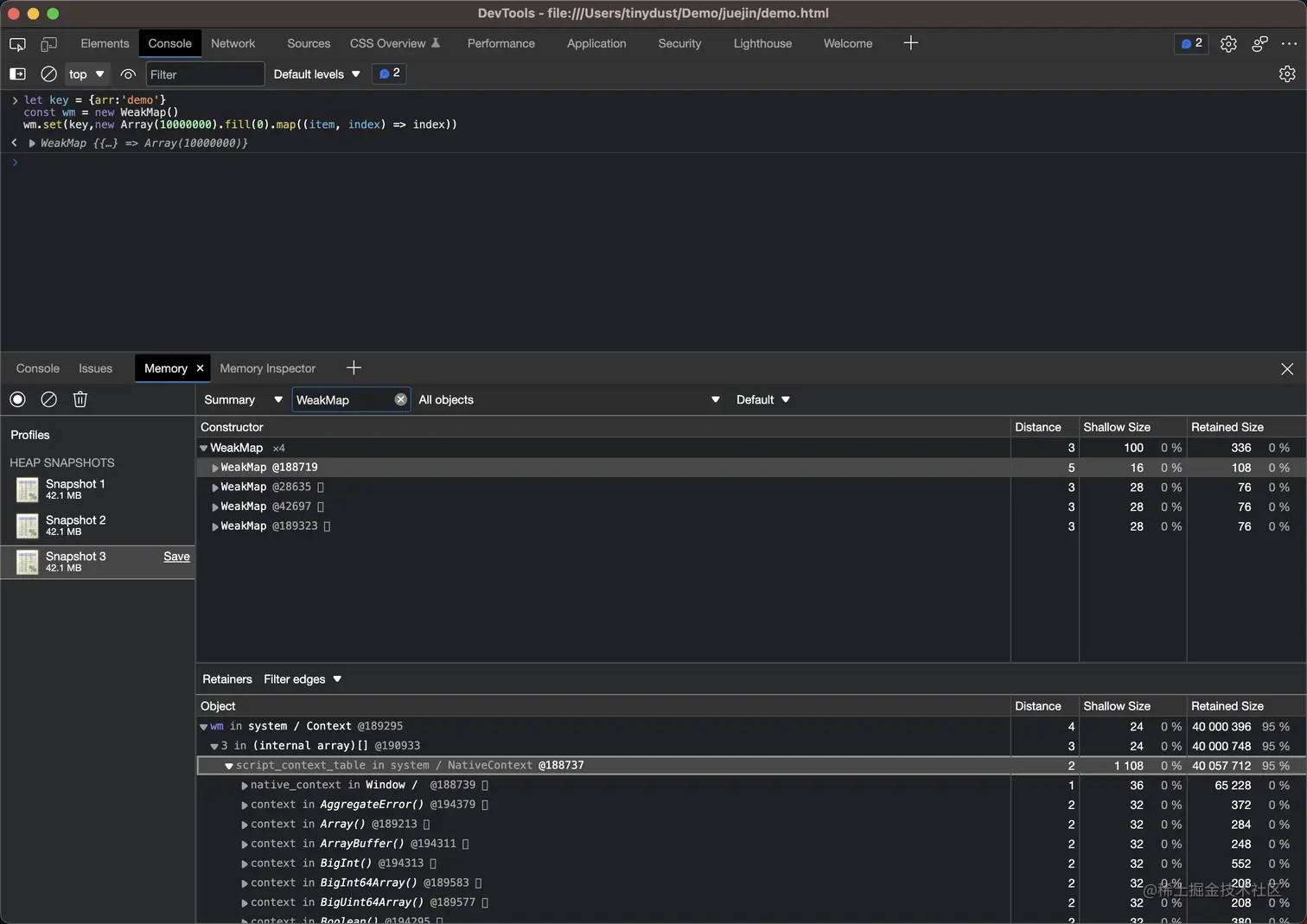The height and width of the screenshot is (924, 1307).
Task: Open the issues counter badge in main toolbar
Action: 1191,43
